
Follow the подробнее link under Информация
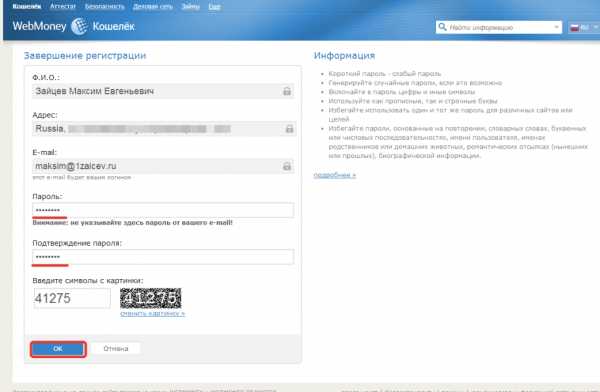[335, 175]
